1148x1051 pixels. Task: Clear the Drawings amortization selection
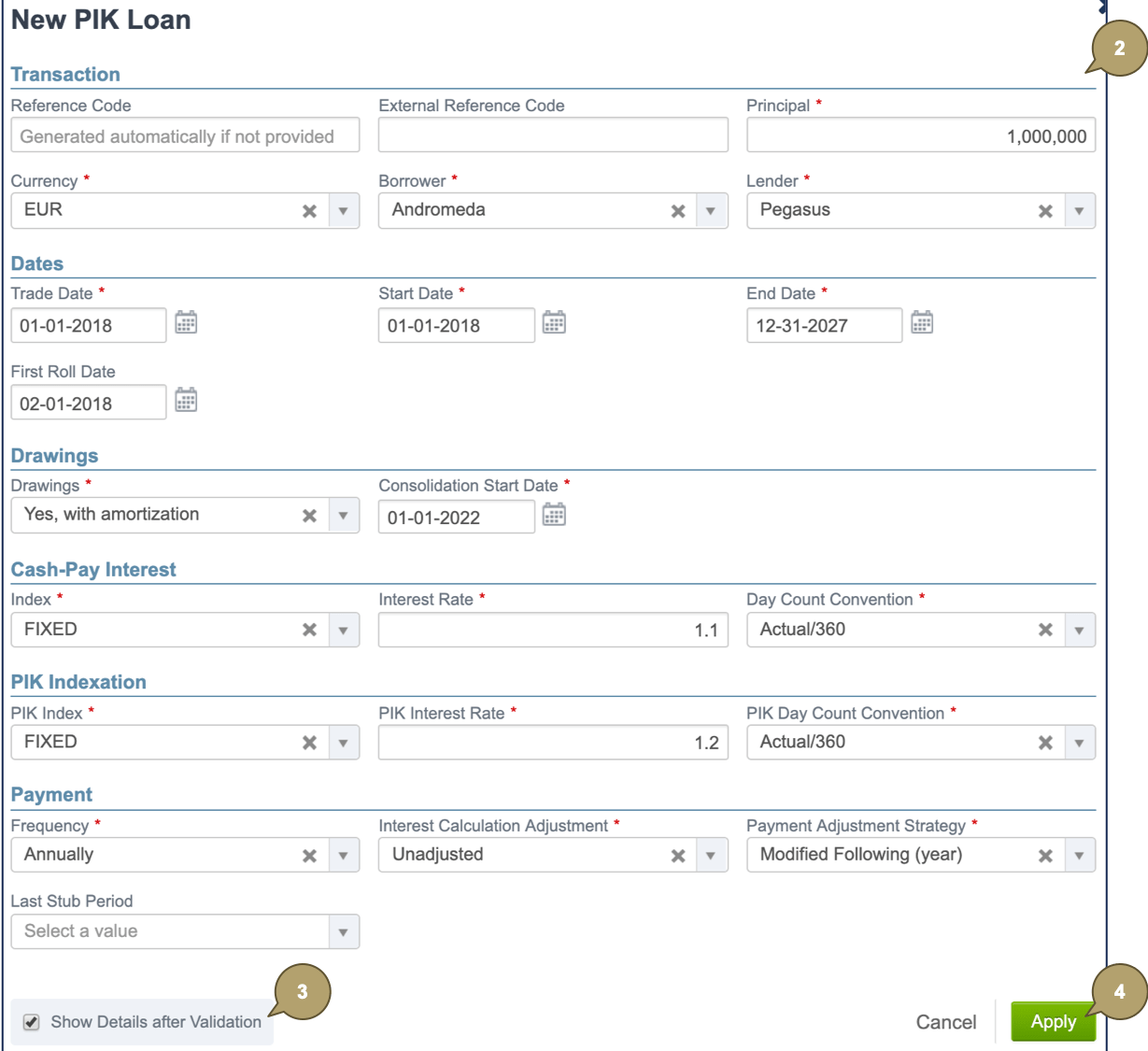(x=309, y=514)
